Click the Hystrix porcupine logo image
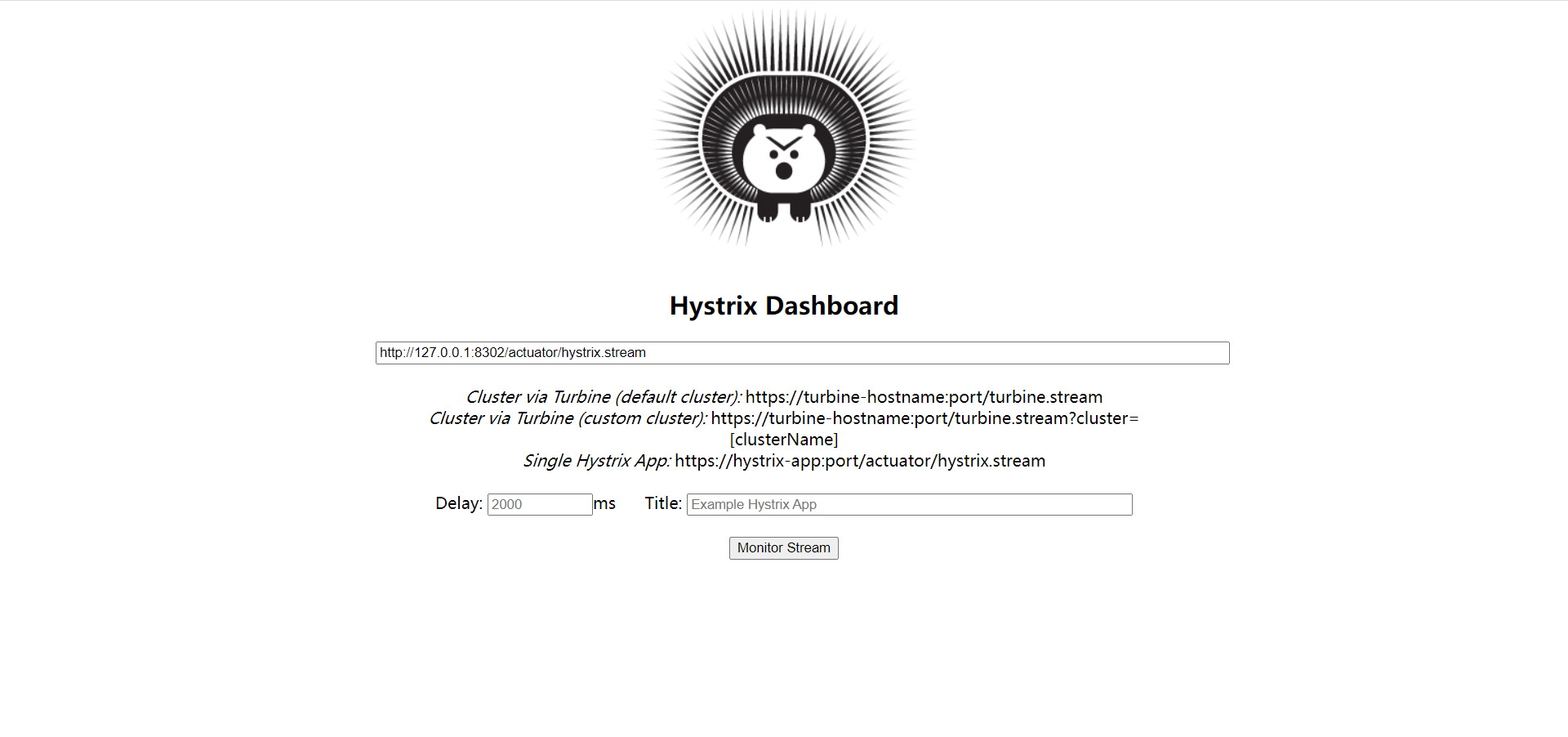This screenshot has width=1568, height=737. 784,128
